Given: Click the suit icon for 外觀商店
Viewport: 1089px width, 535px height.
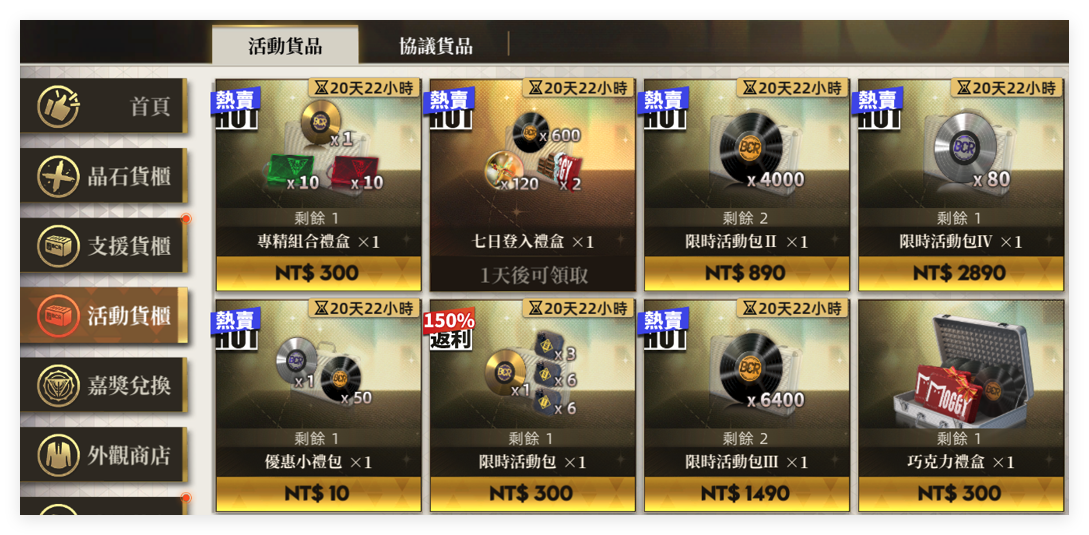Looking at the screenshot, I should point(58,456).
